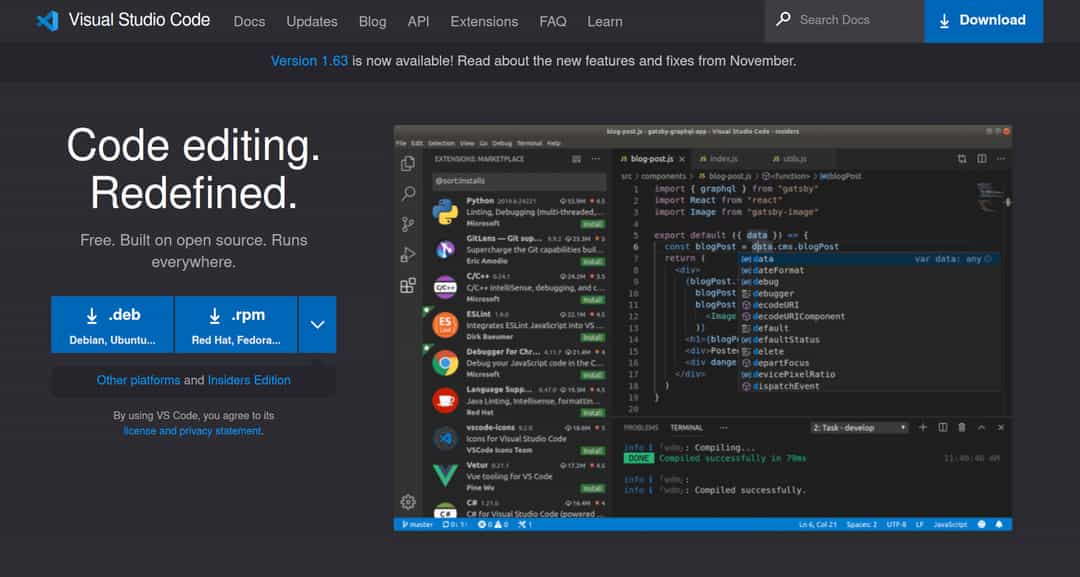The height and width of the screenshot is (577, 1080).
Task: Delete the terminal with the trash icon
Action: click(x=962, y=428)
